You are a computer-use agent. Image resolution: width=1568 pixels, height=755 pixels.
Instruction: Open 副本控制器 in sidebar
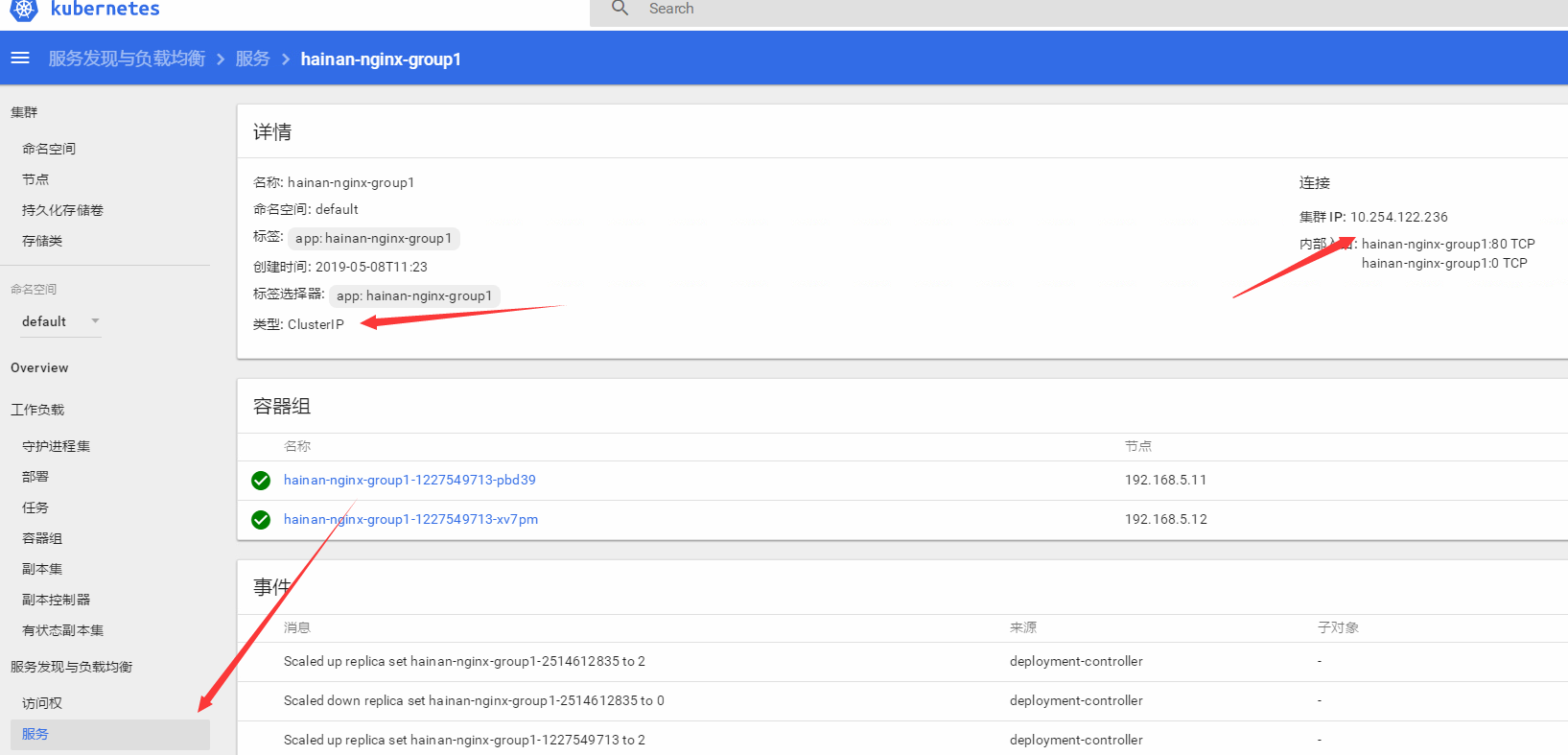(56, 600)
